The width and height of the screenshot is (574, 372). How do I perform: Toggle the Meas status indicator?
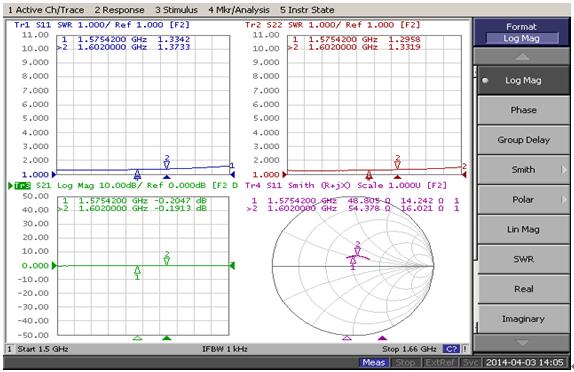[x=373, y=362]
